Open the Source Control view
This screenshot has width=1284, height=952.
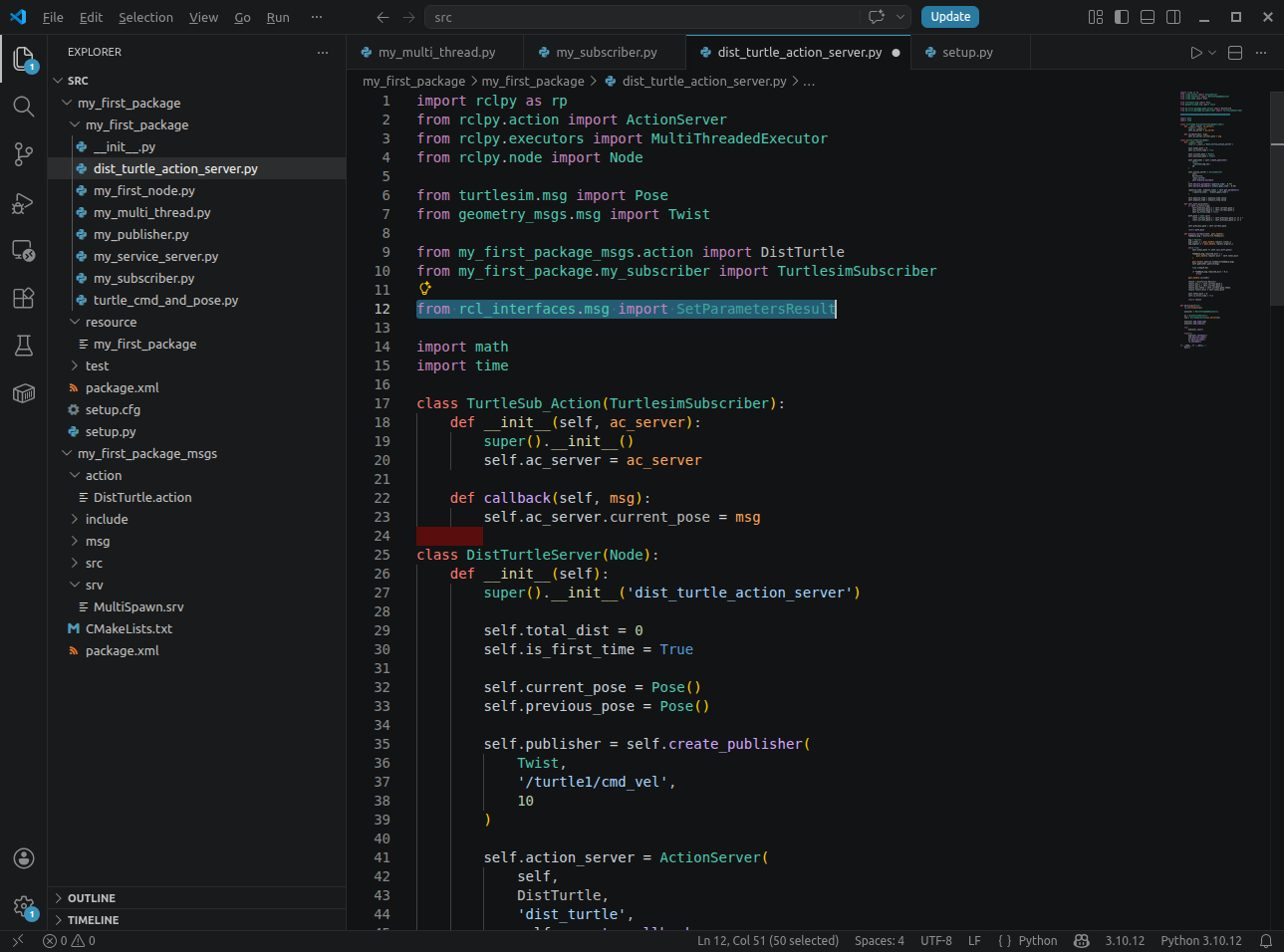(24, 154)
